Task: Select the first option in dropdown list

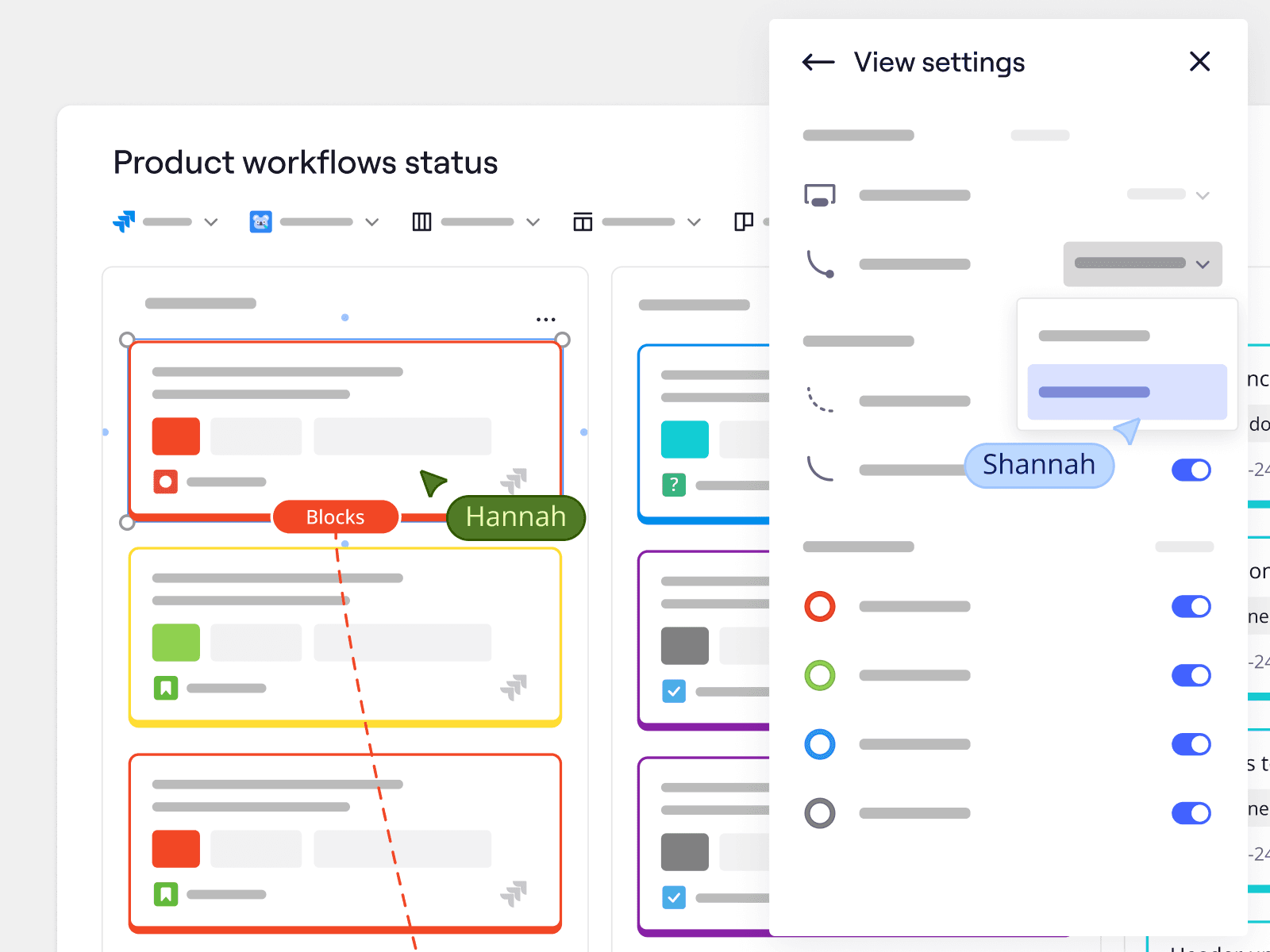Action: point(1095,336)
